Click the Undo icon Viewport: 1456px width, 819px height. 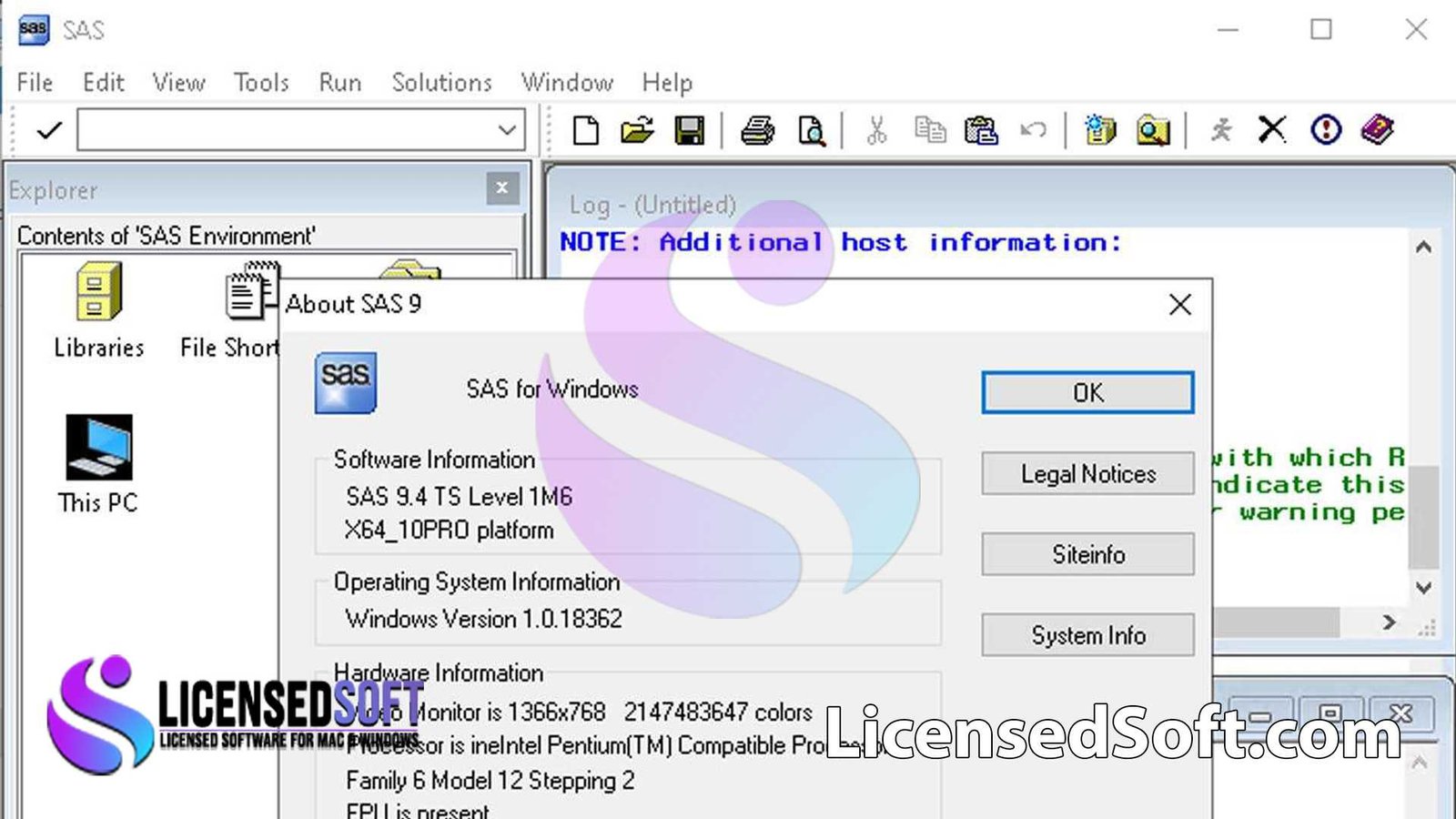[x=1032, y=129]
